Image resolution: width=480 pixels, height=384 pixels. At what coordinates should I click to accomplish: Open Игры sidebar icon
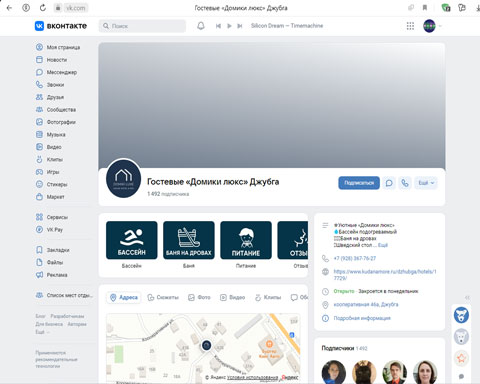click(x=39, y=172)
